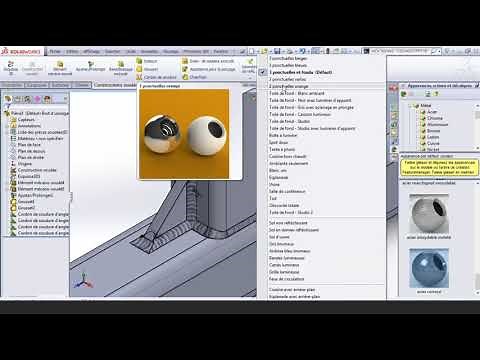Expand feature tree tabs overflow arrow
The image size is (480, 360).
65,99
